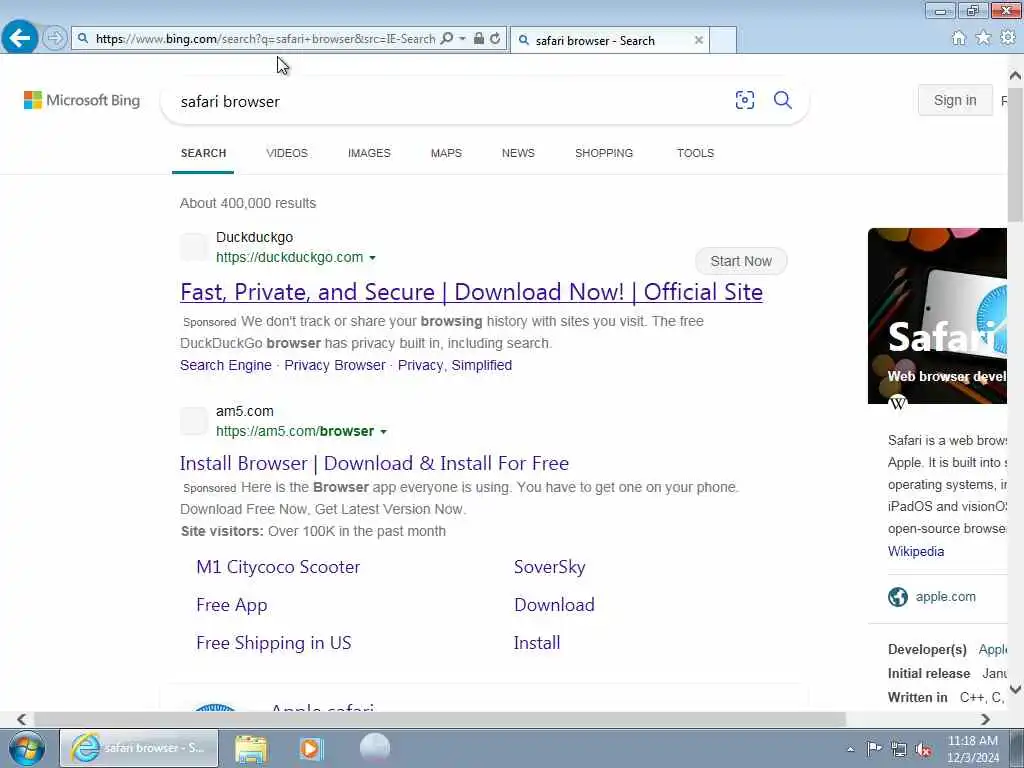Viewport: 1024px width, 768px height.
Task: Select the 'safari browser - Search' tab
Action: point(609,40)
